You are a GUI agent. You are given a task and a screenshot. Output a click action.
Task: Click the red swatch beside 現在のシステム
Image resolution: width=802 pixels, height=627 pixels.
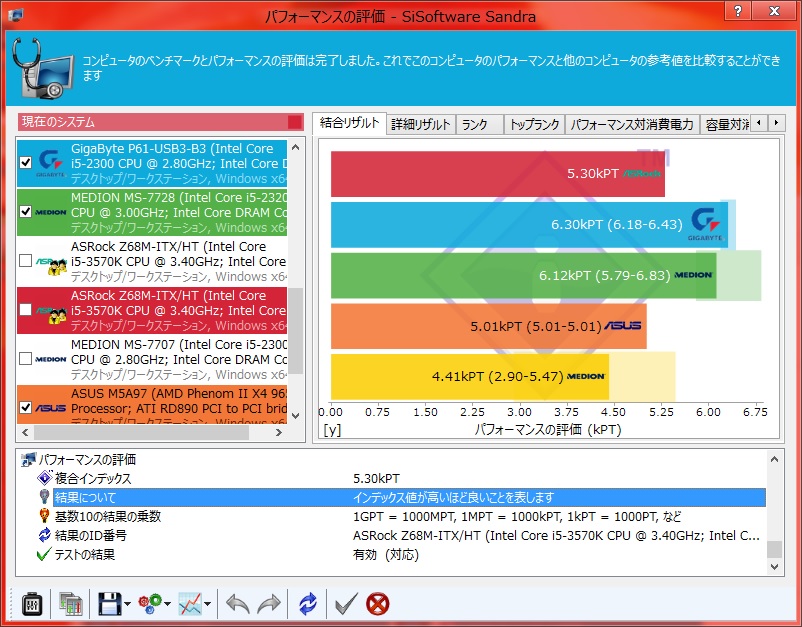point(295,122)
